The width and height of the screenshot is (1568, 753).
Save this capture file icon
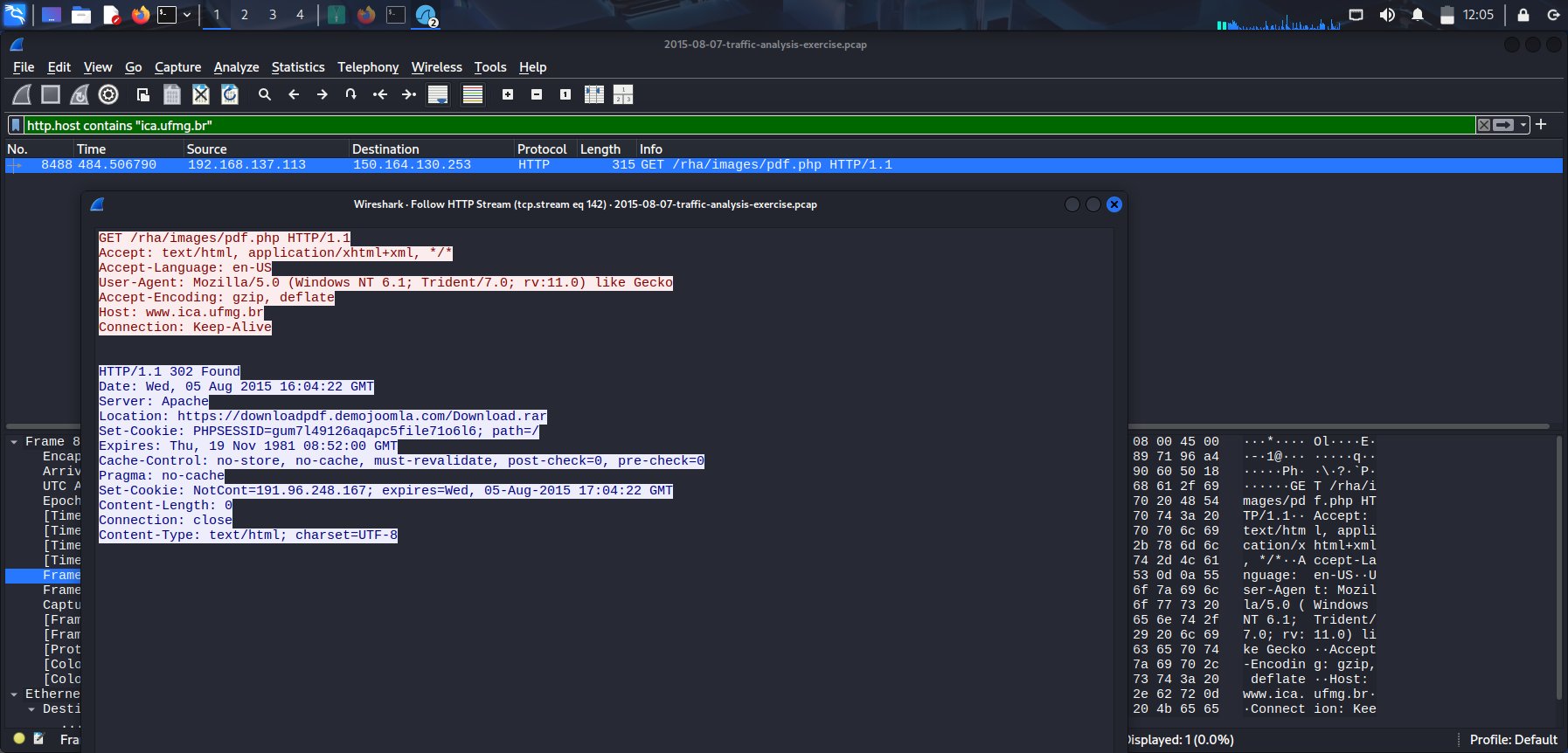click(172, 94)
